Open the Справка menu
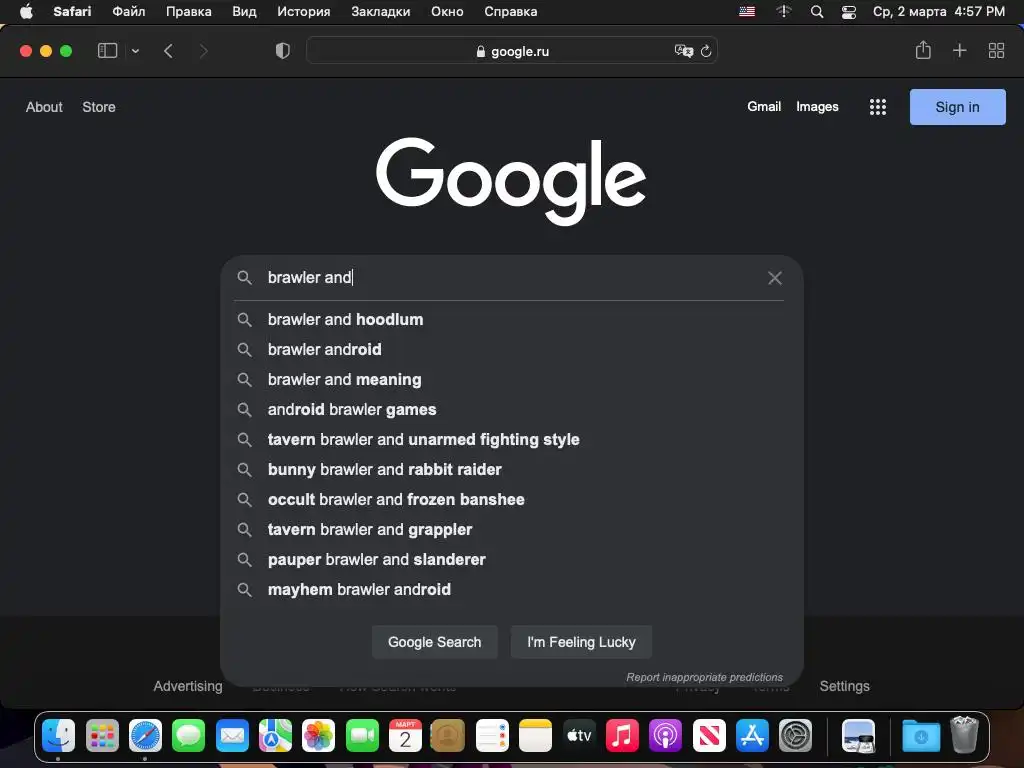Image resolution: width=1024 pixels, height=768 pixels. pos(511,12)
